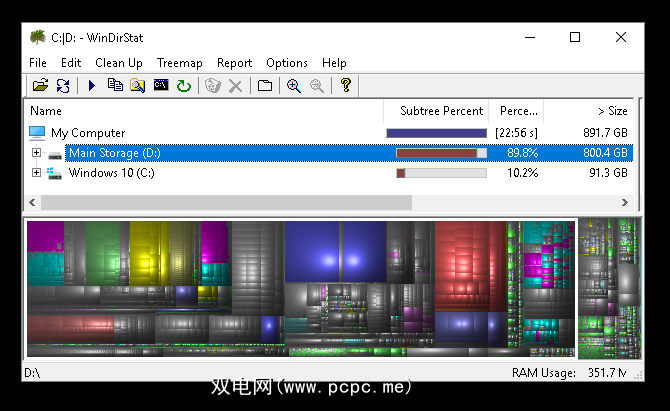Open the Edit menu
This screenshot has width=670, height=411.
click(x=71, y=63)
